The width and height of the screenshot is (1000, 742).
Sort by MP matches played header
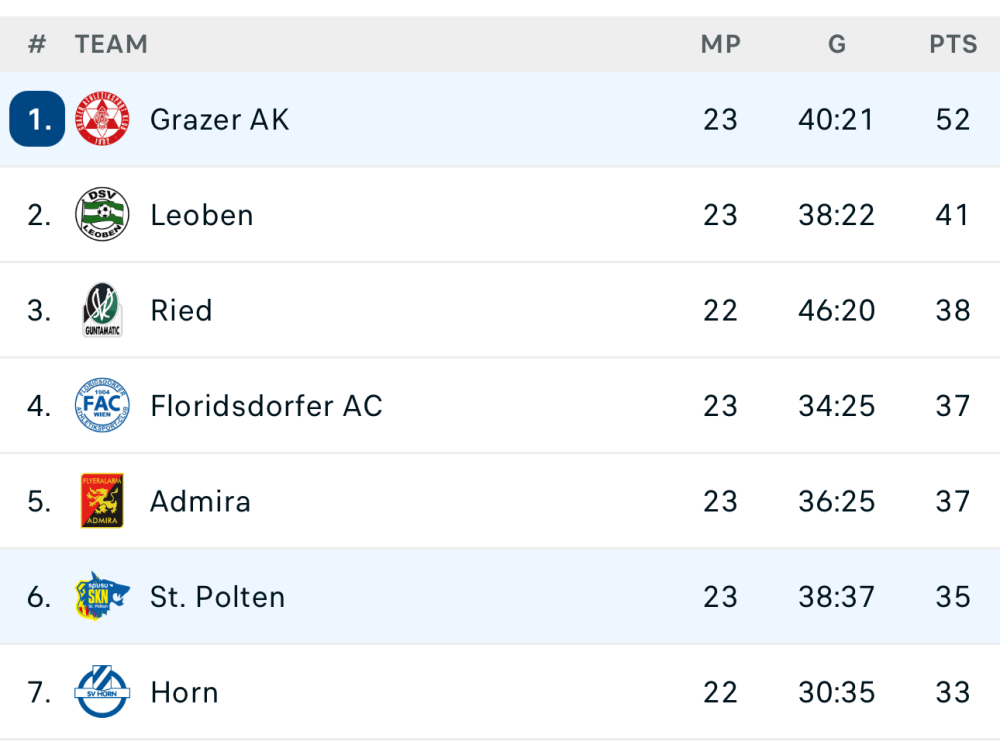click(x=720, y=45)
